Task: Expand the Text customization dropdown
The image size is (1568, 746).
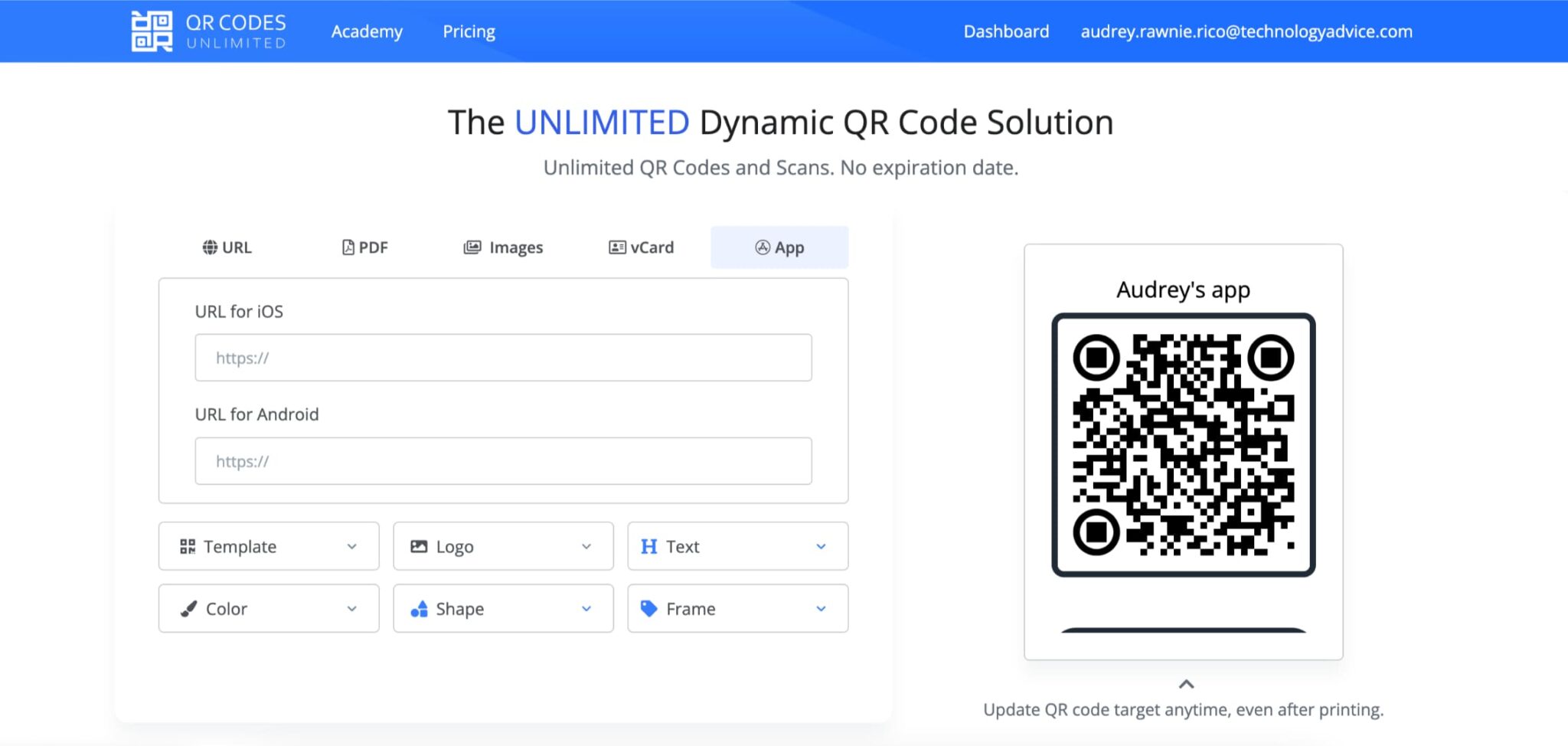Action: [x=821, y=545]
